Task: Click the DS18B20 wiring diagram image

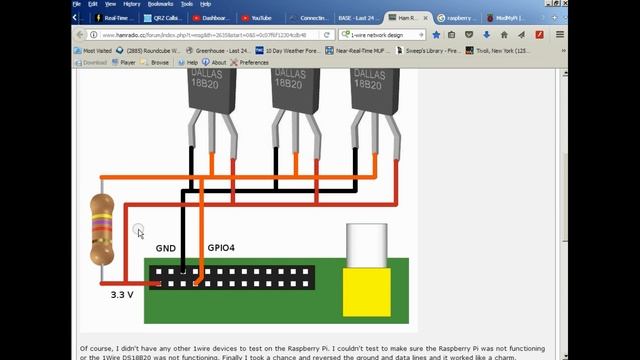Action: click(249, 200)
